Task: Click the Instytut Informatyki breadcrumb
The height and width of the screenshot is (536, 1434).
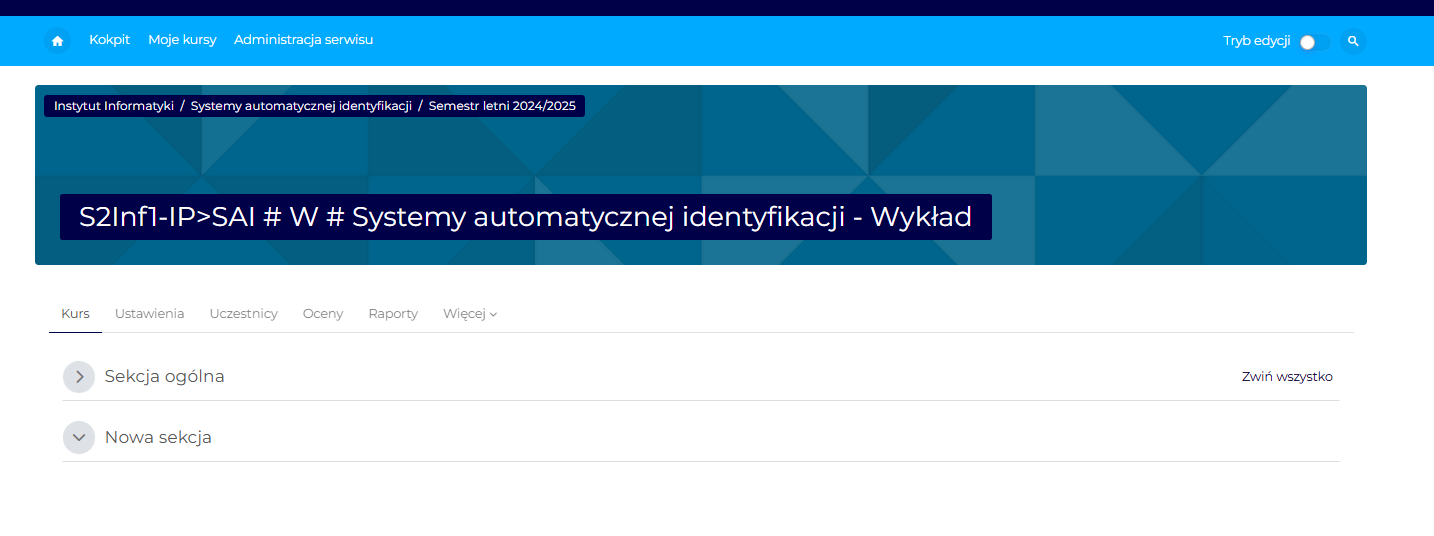Action: 113,106
